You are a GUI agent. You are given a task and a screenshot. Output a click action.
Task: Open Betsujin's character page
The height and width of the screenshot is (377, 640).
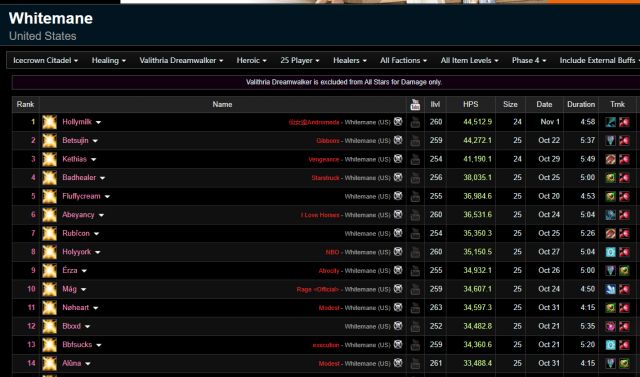pos(75,140)
